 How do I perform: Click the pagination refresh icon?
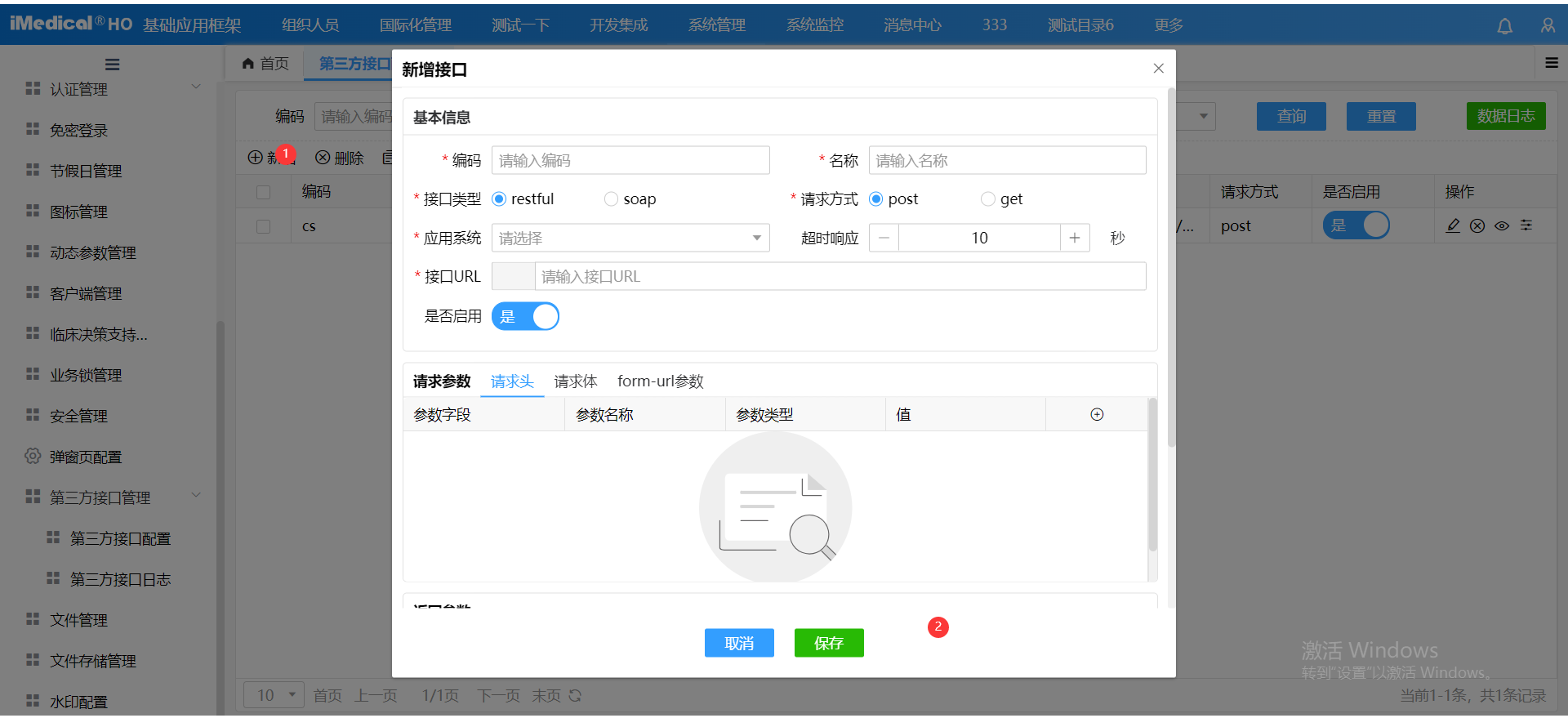click(x=575, y=696)
